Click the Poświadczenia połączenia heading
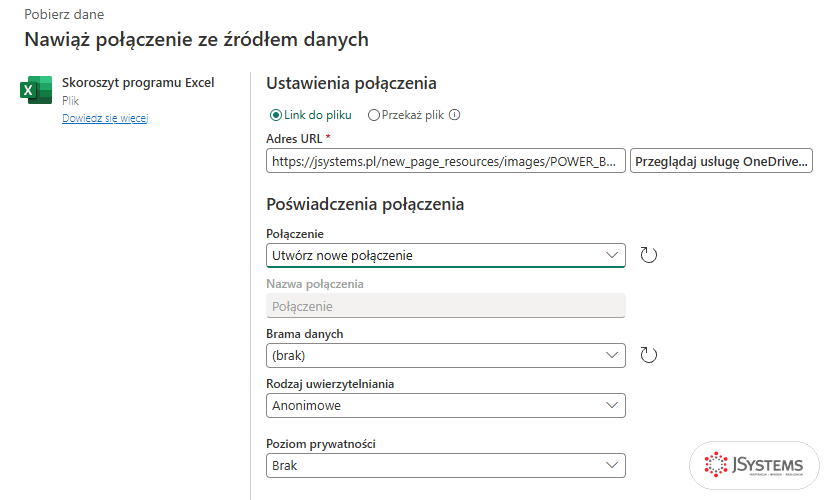This screenshot has height=500, width=830. click(365, 204)
